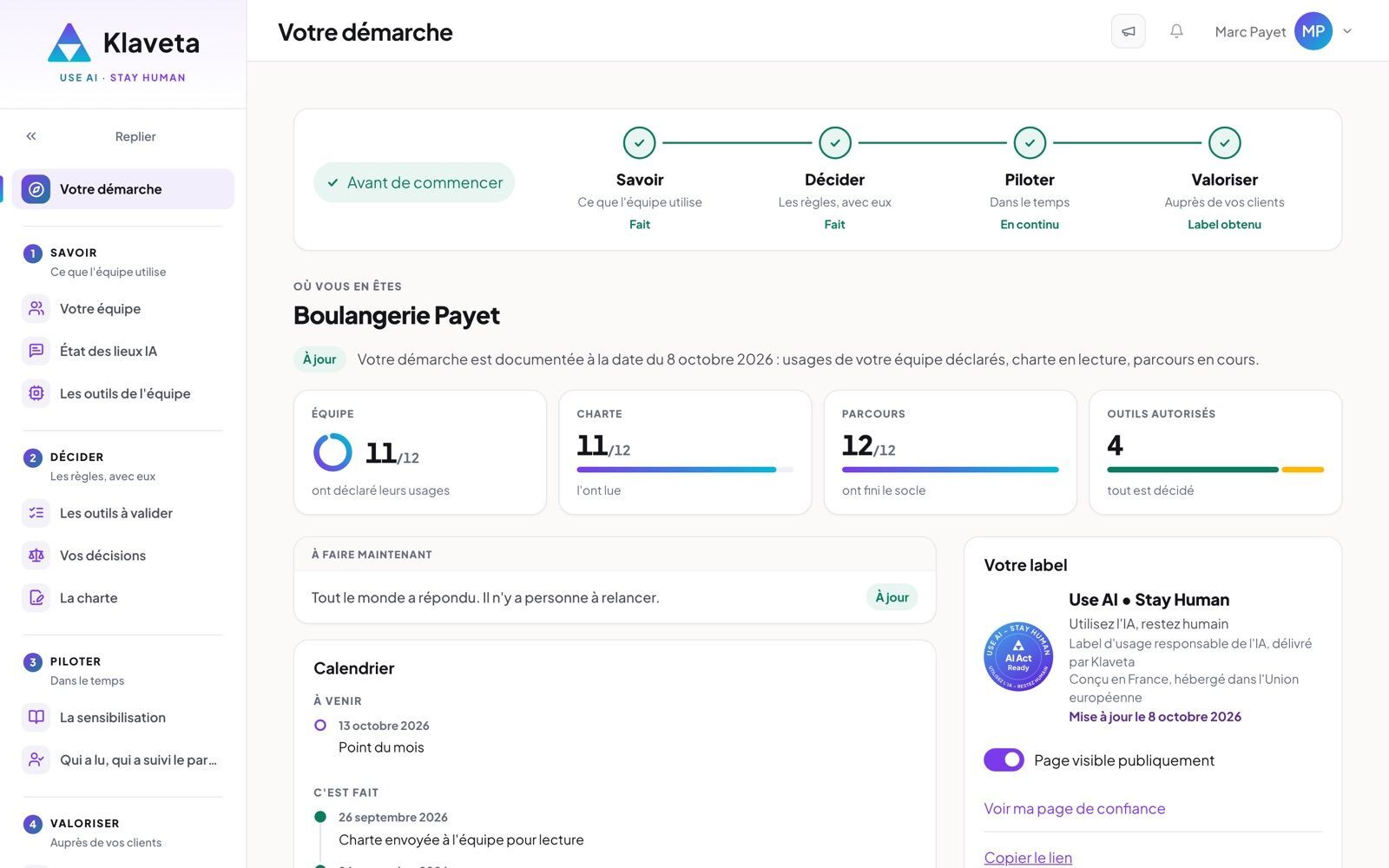Viewport: 1389px width, 868px height.
Task: Toggle Page visible publiquement switch
Action: tap(1004, 759)
